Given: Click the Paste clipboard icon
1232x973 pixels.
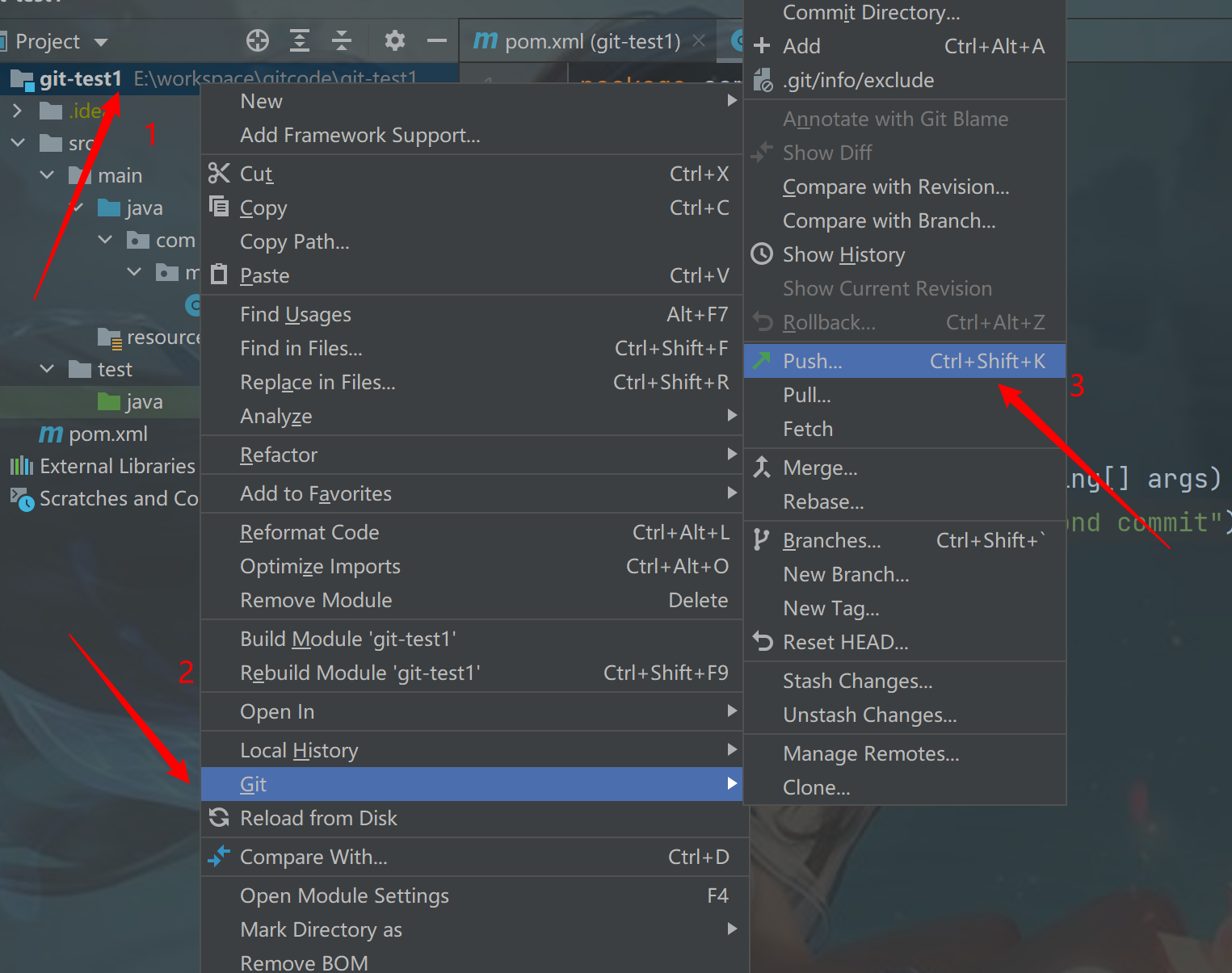Looking at the screenshot, I should point(219,275).
